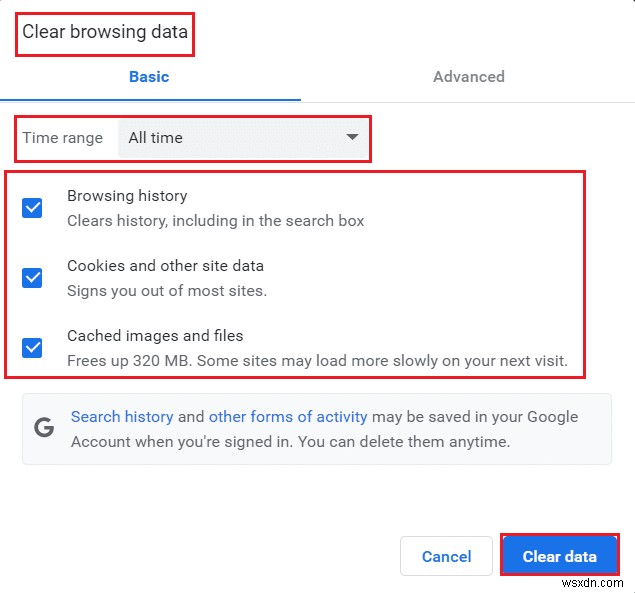Select the Cookies and other site data label
635x593 pixels.
point(165,266)
